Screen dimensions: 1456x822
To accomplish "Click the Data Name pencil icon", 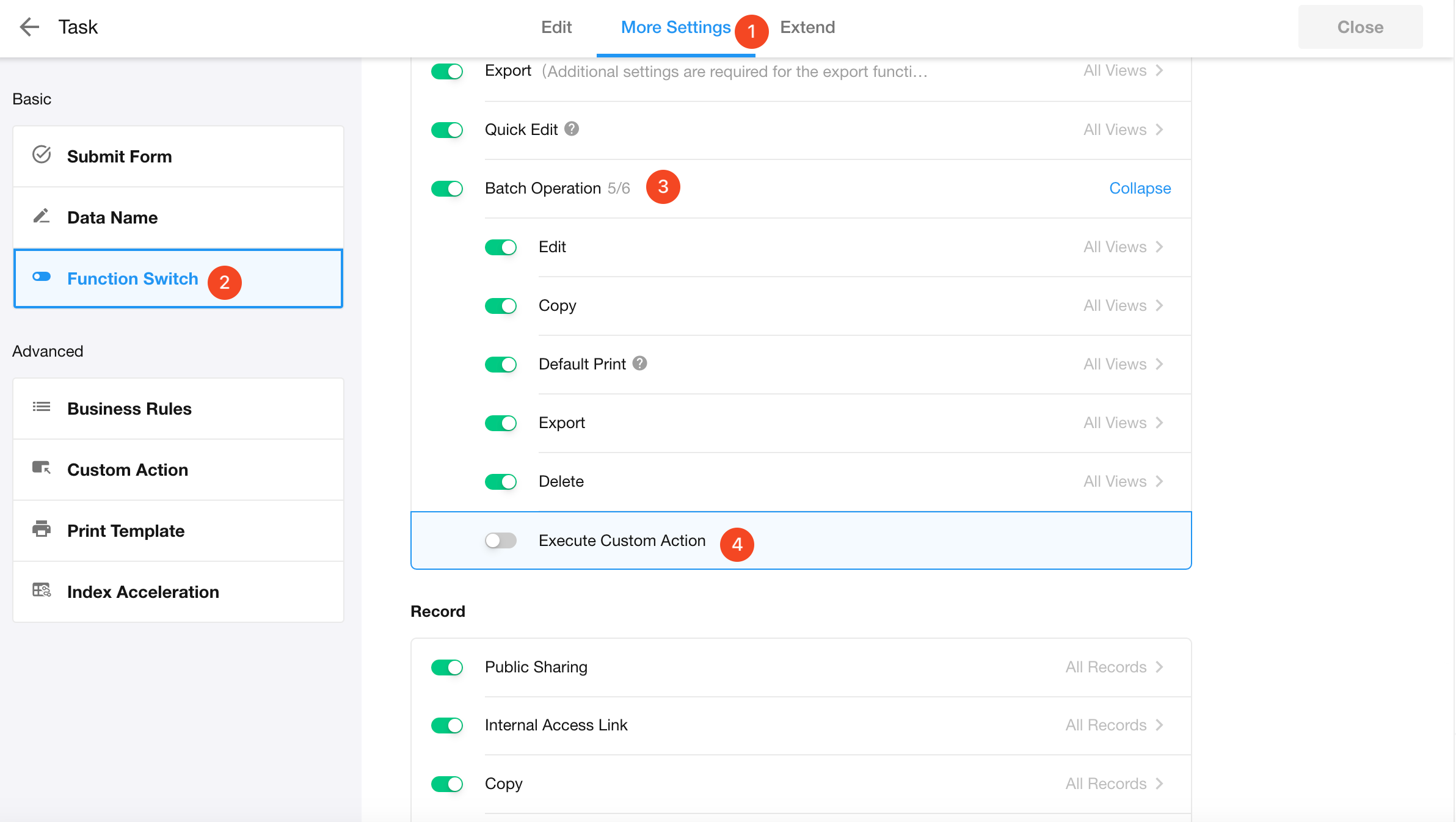I will (x=42, y=216).
